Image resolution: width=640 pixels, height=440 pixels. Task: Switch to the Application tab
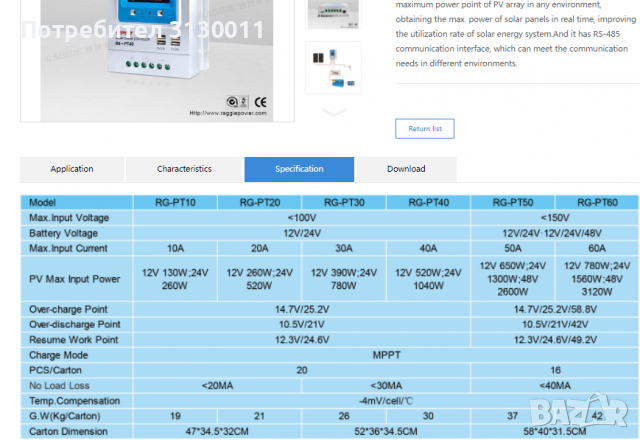[x=72, y=169]
